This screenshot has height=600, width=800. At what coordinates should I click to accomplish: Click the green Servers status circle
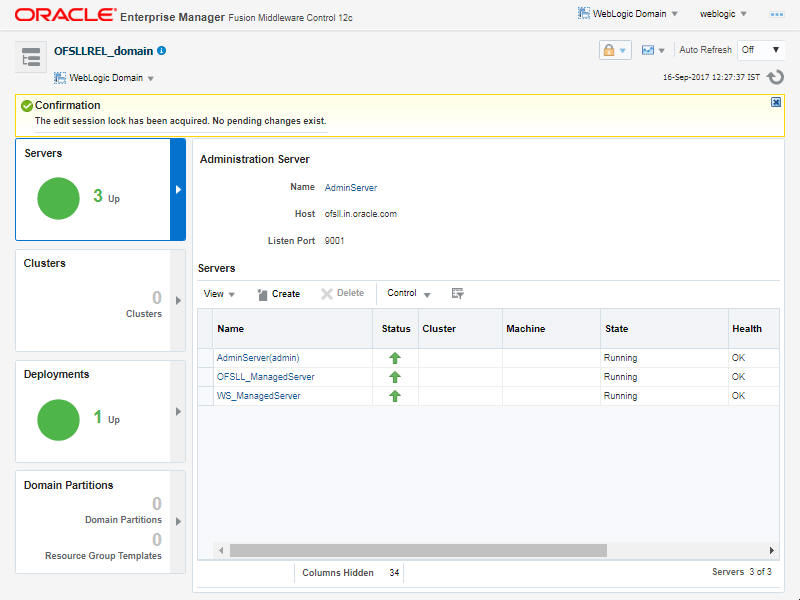pyautogui.click(x=58, y=198)
